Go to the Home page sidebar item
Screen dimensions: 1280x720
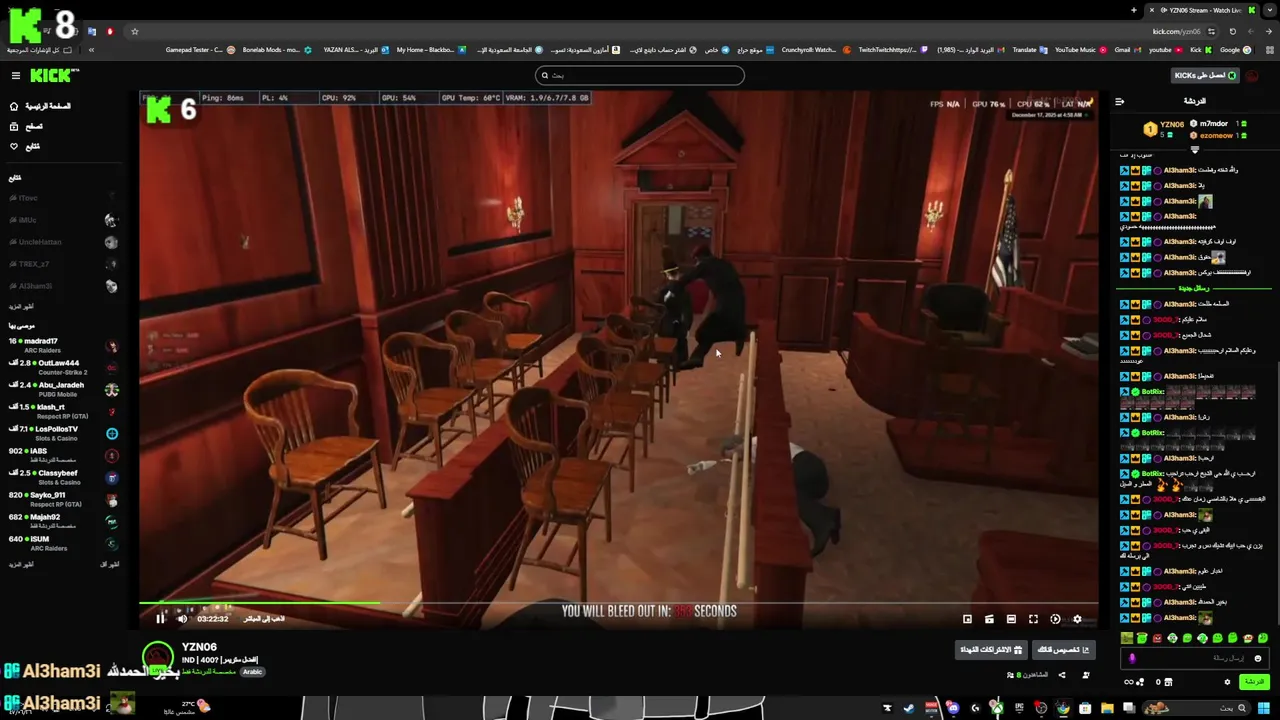40,106
